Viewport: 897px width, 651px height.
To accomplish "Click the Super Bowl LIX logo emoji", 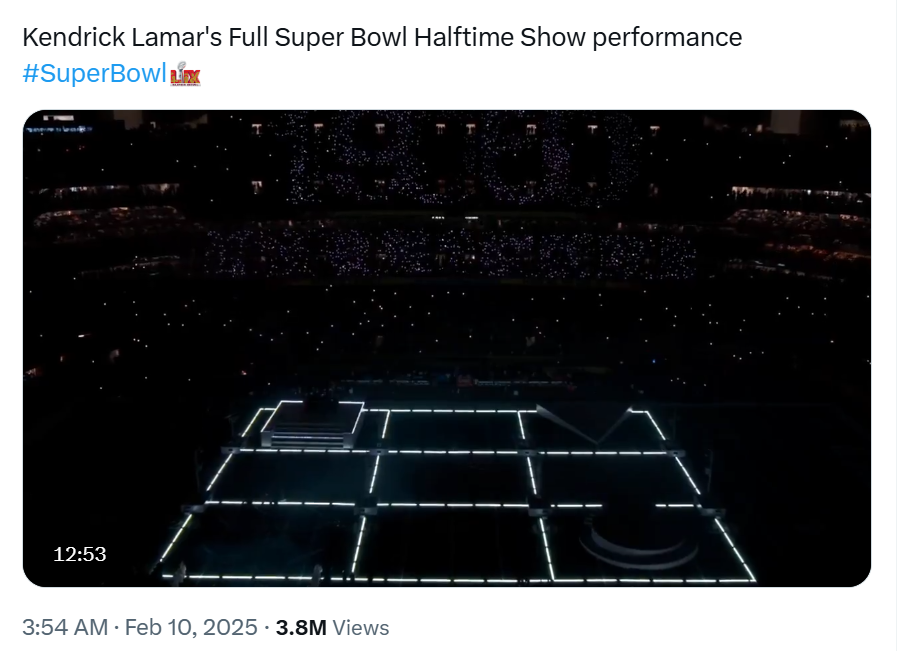I will pos(185,75).
